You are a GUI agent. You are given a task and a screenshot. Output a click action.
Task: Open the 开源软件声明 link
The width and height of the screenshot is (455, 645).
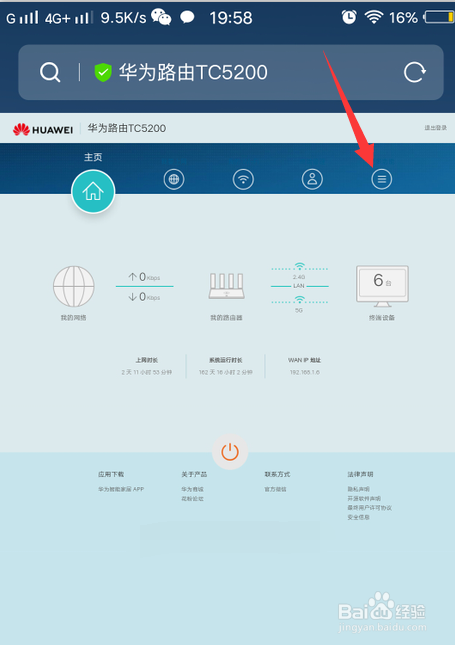364,499
